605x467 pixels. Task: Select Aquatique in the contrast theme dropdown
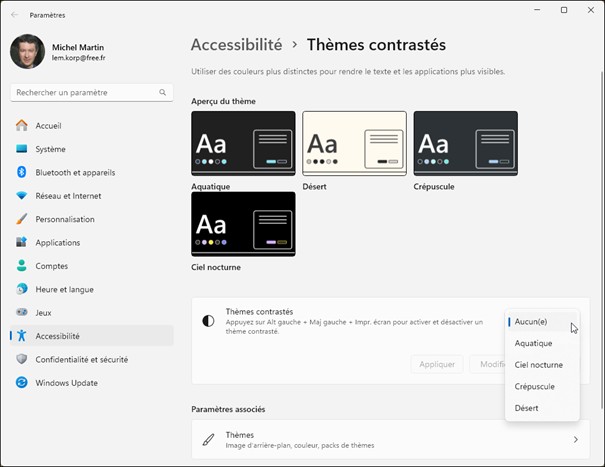[x=533, y=343]
